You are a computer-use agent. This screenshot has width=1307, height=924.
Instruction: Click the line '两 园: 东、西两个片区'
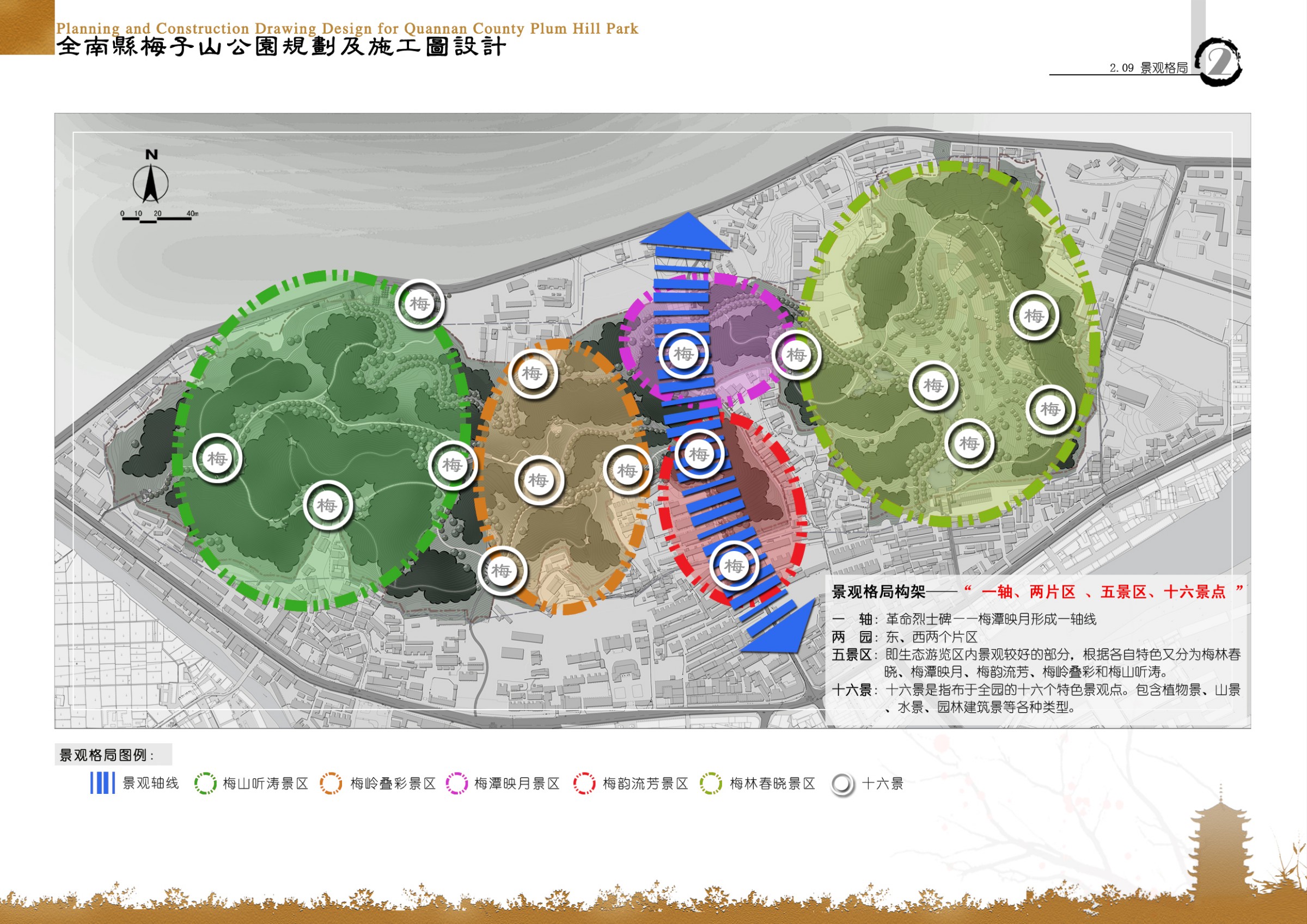[905, 637]
